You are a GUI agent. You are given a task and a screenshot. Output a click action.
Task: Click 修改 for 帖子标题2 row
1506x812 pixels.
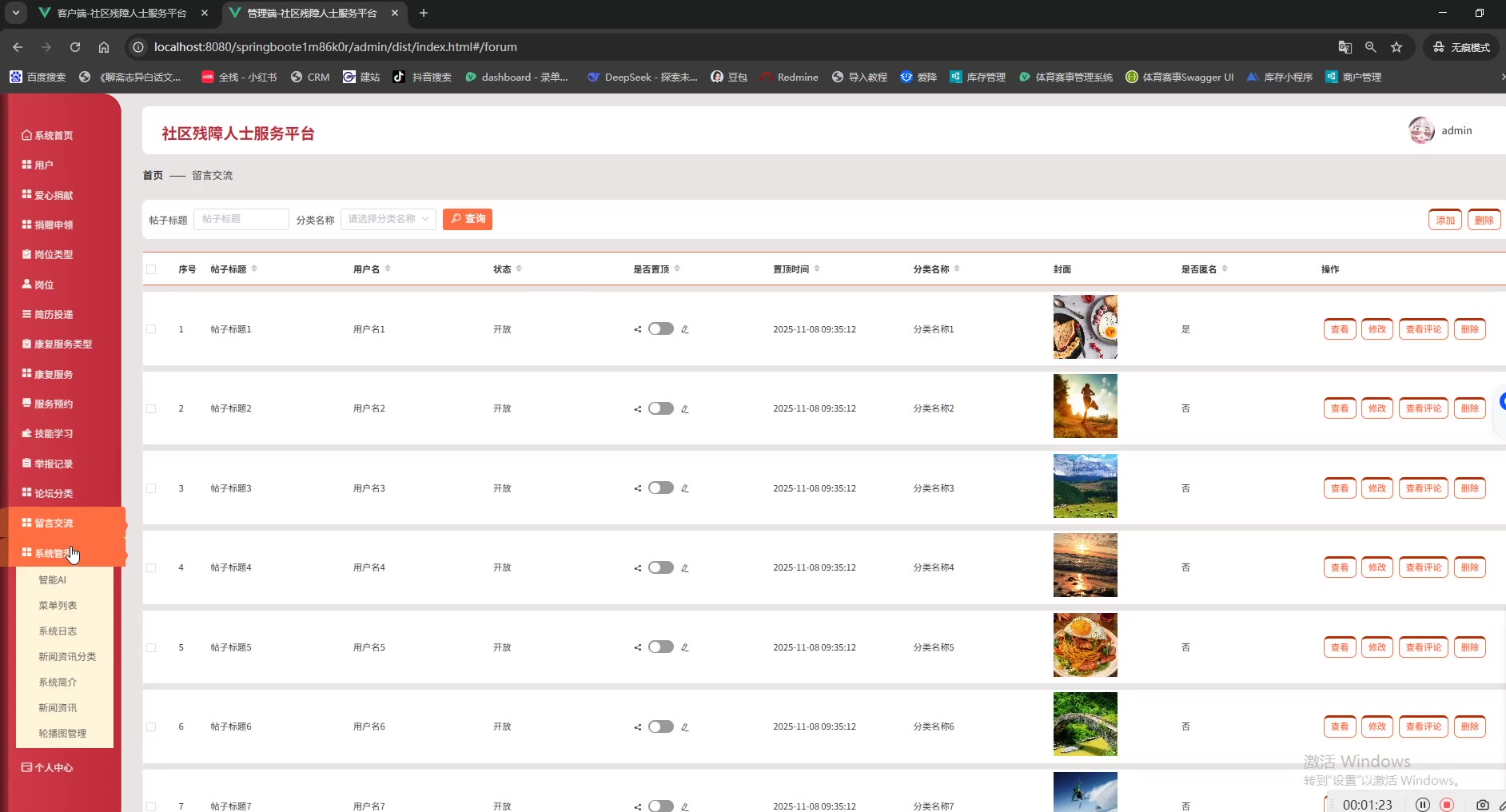pos(1377,408)
